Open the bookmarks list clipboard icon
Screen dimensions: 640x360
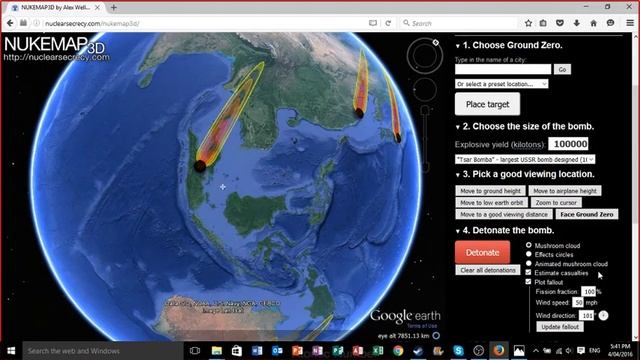pos(543,23)
